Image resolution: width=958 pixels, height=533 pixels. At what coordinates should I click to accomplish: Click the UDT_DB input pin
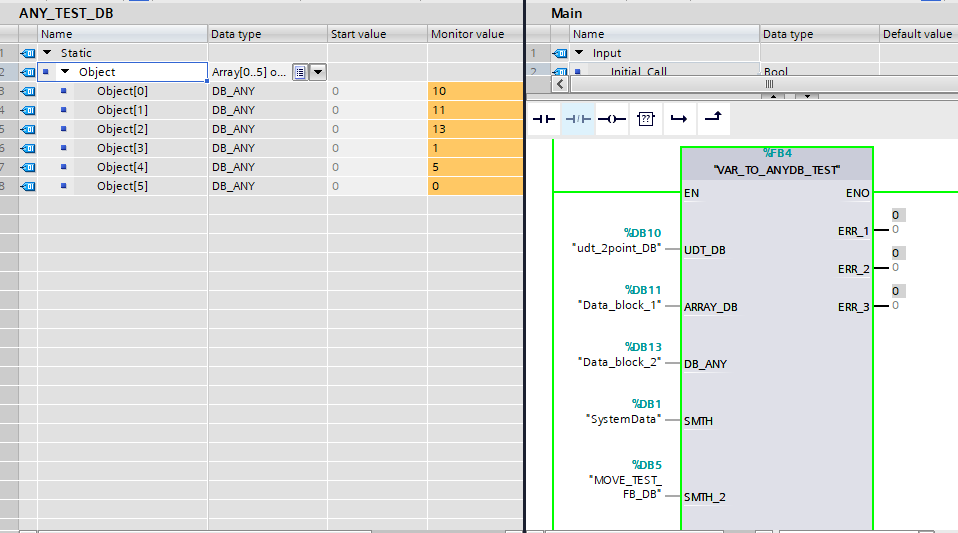[x=704, y=250]
